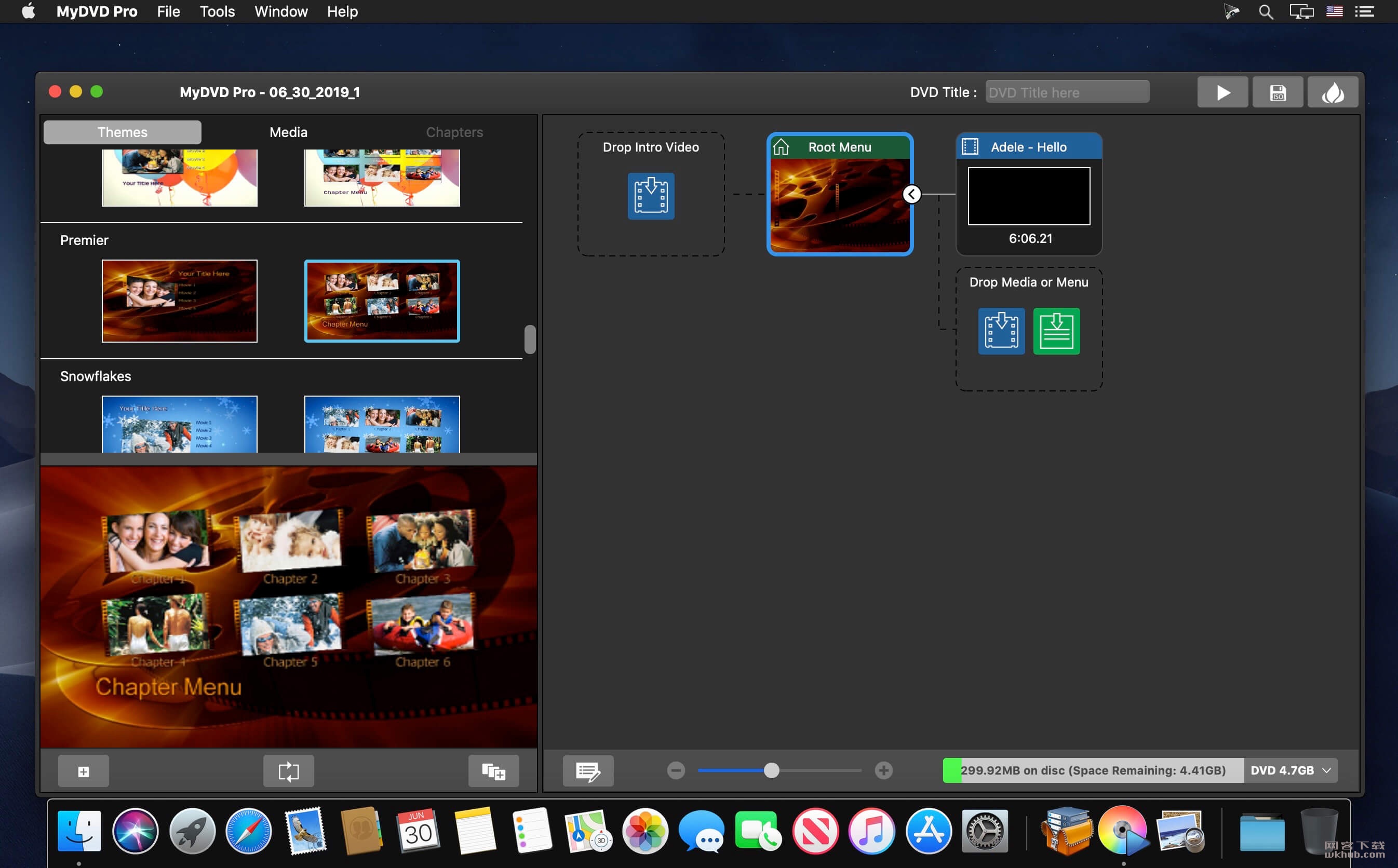Click the Premier section heading

click(85, 240)
